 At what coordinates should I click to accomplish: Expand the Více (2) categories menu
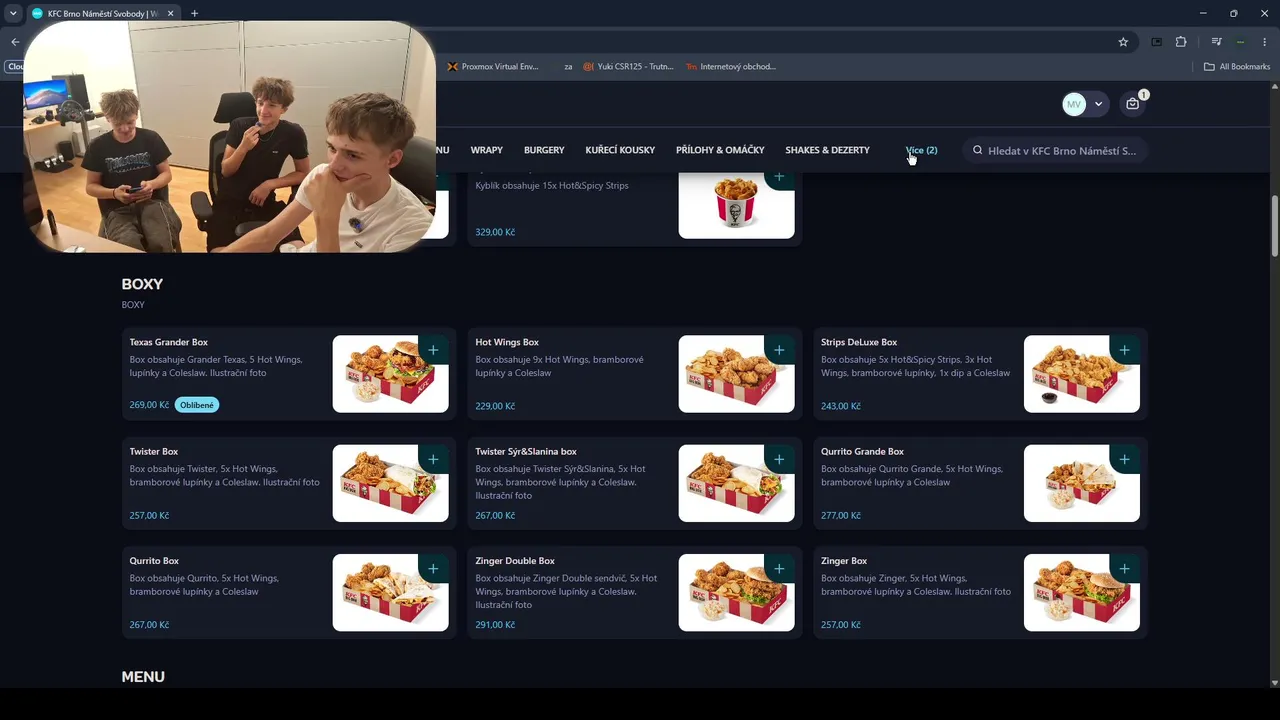coord(921,150)
